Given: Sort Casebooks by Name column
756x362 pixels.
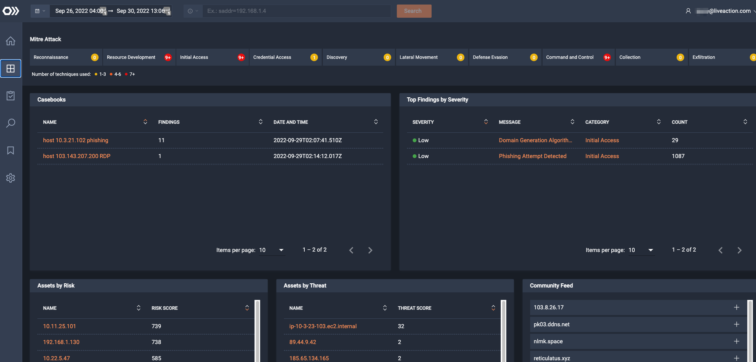Looking at the screenshot, I should [145, 122].
